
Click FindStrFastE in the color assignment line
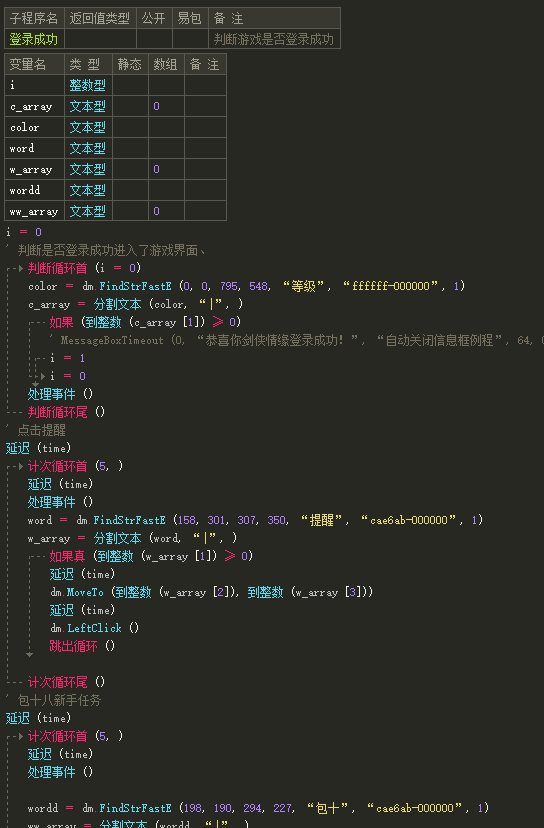click(135, 286)
